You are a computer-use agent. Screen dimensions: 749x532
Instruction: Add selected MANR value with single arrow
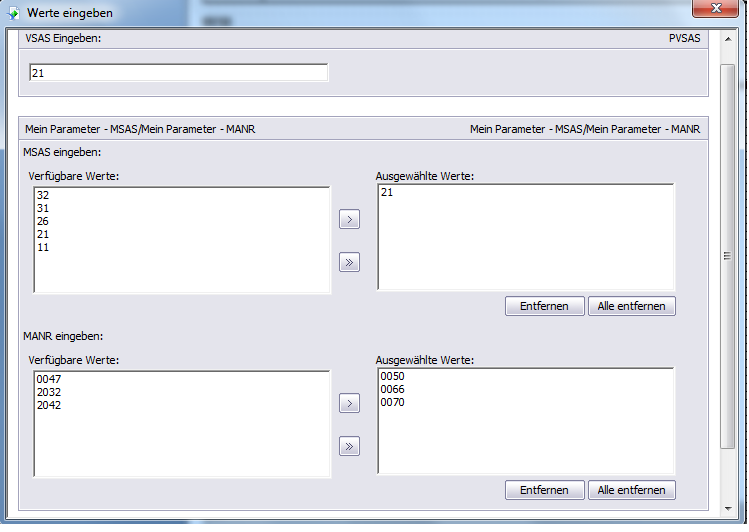(349, 404)
